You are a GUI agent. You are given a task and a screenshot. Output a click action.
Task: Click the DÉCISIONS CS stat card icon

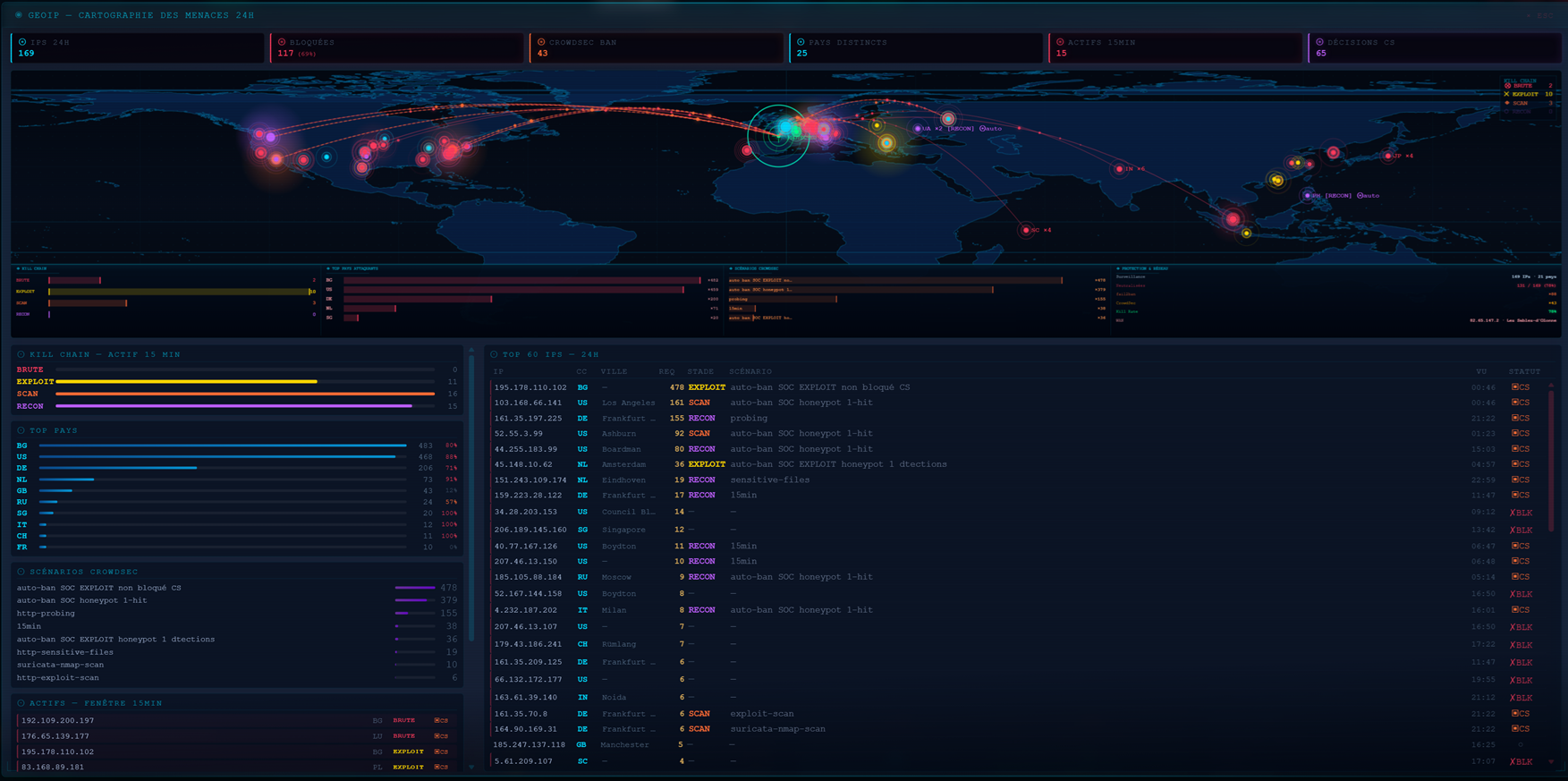click(x=1319, y=42)
